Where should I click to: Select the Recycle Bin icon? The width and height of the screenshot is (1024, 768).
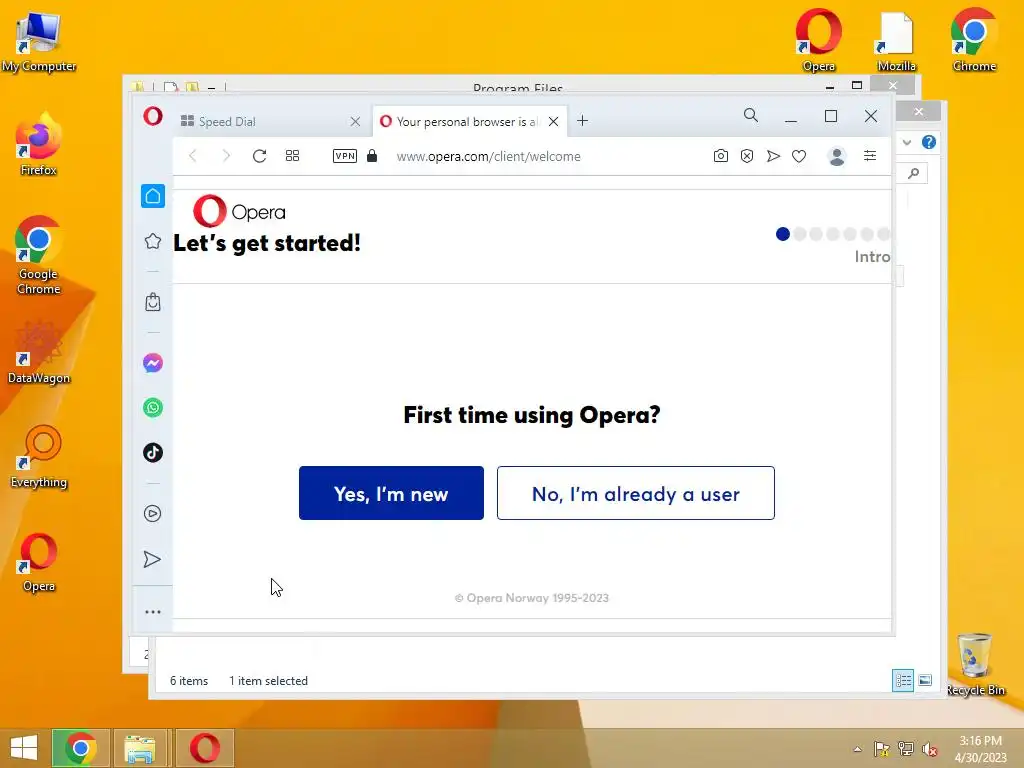975,664
